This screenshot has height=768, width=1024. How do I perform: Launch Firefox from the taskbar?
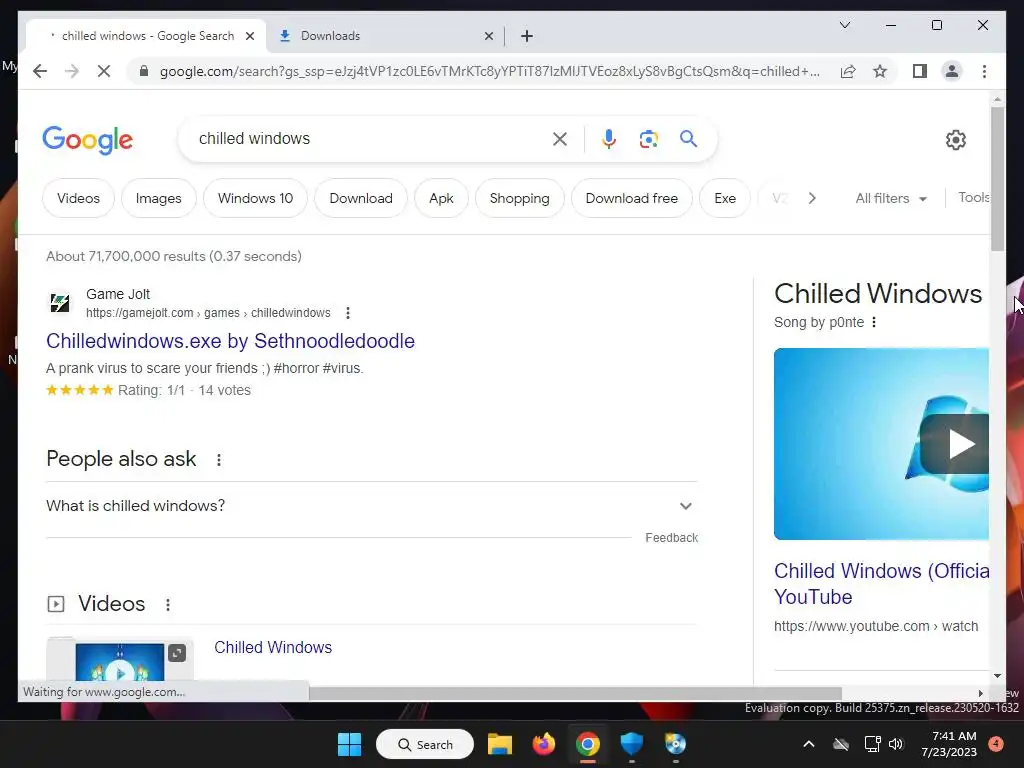pos(543,744)
